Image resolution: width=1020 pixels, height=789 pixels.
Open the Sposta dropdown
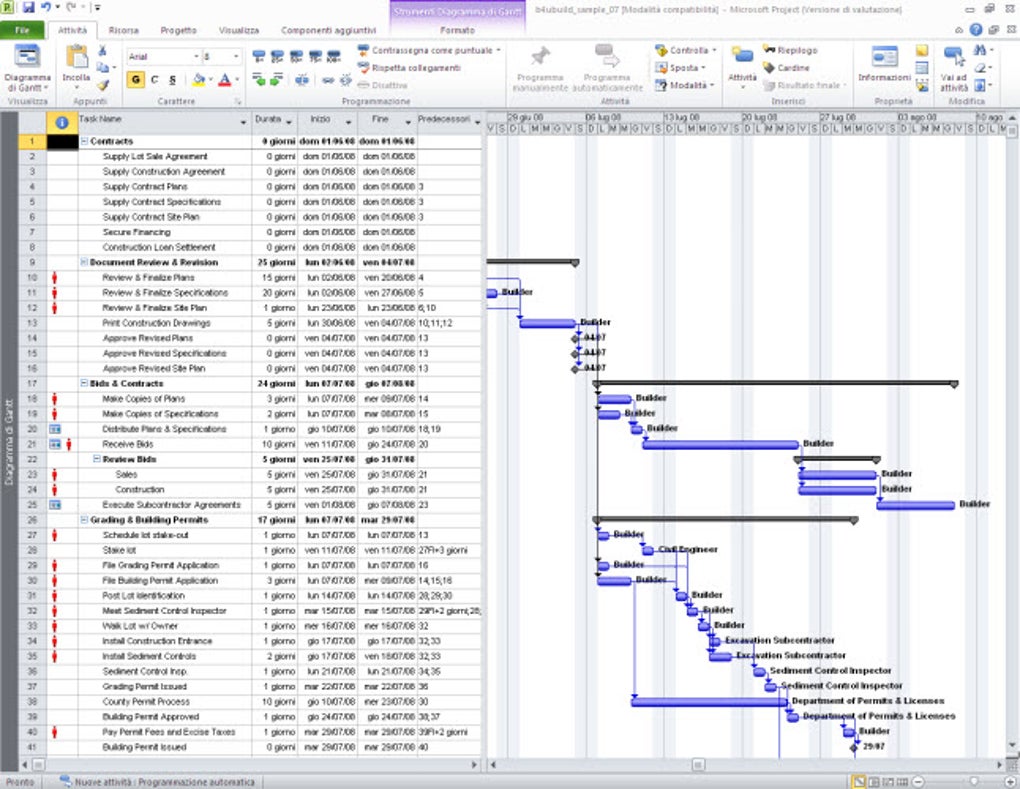coord(681,68)
